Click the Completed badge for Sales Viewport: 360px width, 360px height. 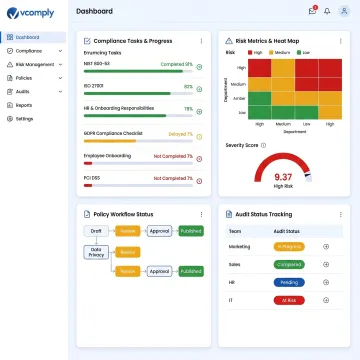(x=289, y=265)
